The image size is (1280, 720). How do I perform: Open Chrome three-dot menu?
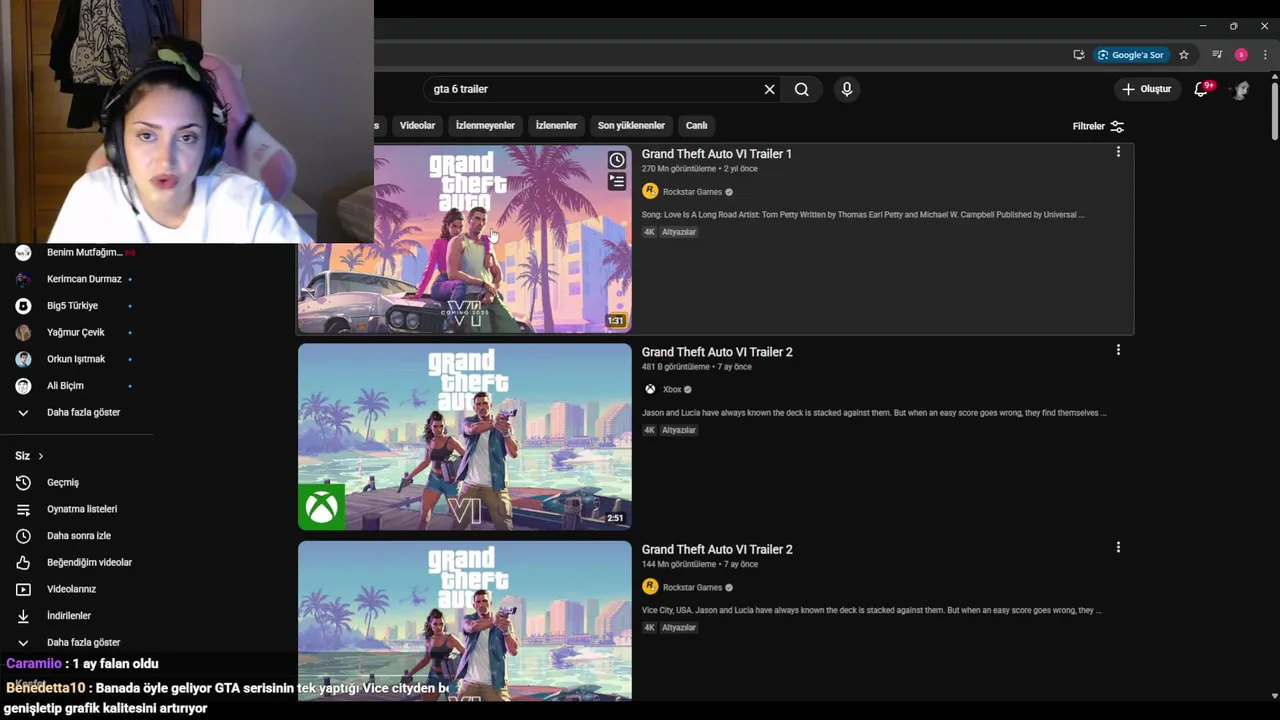(1265, 55)
